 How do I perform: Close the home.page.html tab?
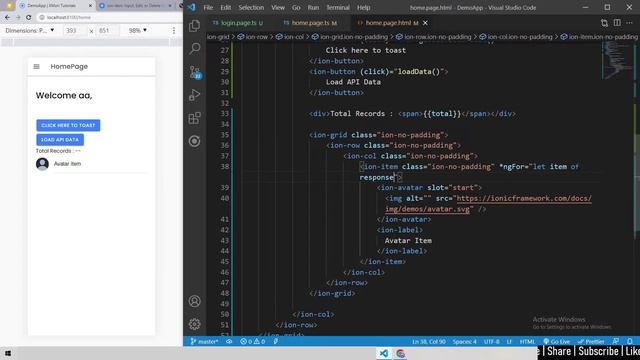425,23
